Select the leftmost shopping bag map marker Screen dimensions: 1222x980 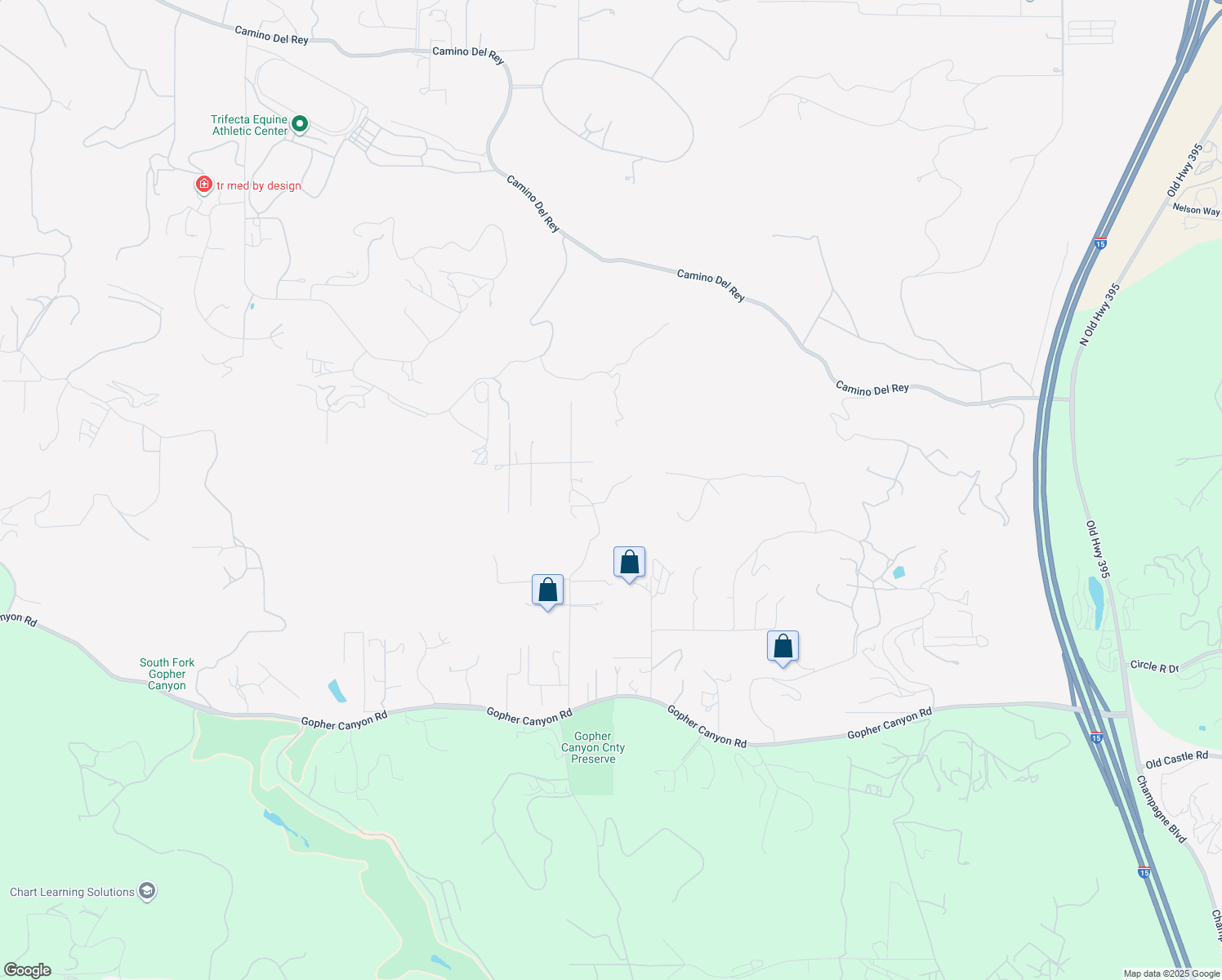[x=547, y=590]
